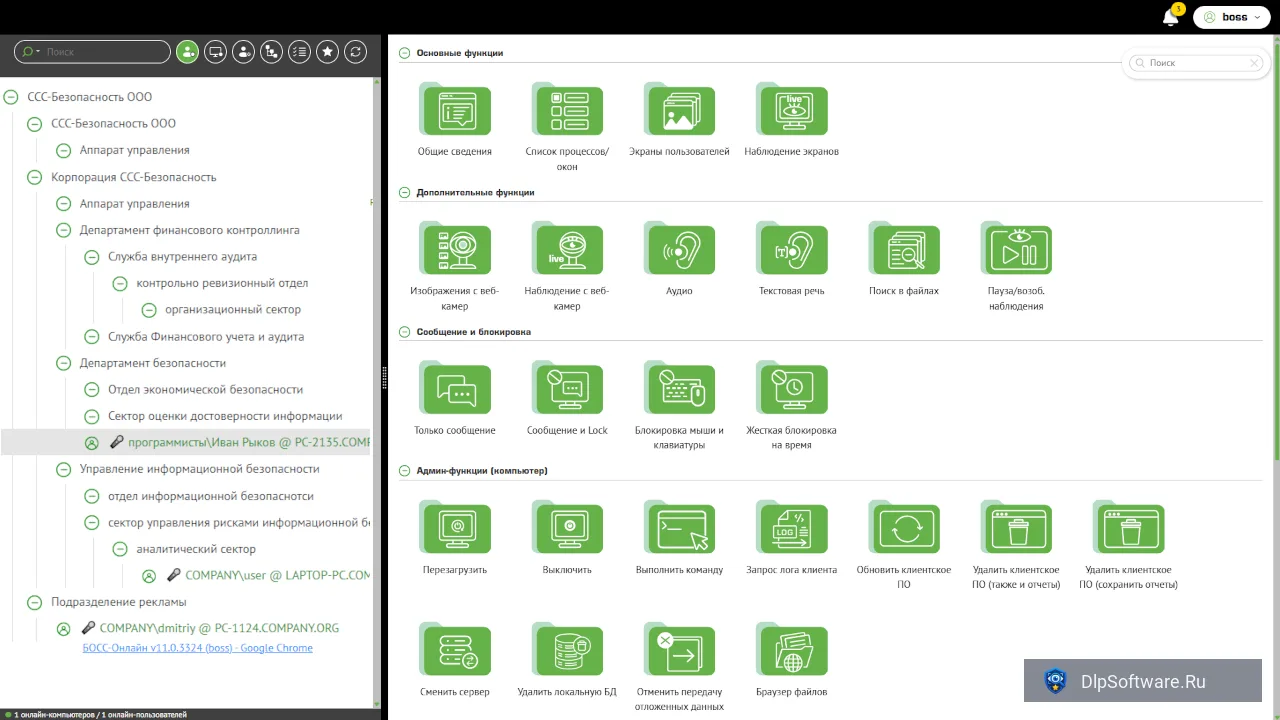The image size is (1280, 720).
Task: Click the checklist toolbar icon
Action: pos(299,52)
